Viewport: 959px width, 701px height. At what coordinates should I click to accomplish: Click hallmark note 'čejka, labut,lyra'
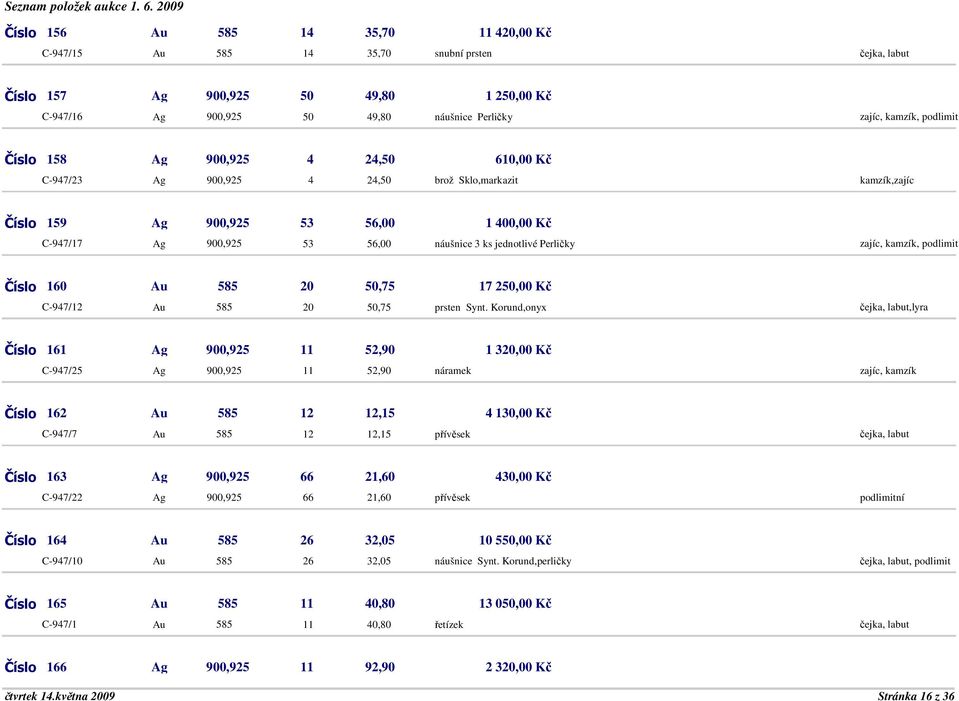tap(894, 307)
